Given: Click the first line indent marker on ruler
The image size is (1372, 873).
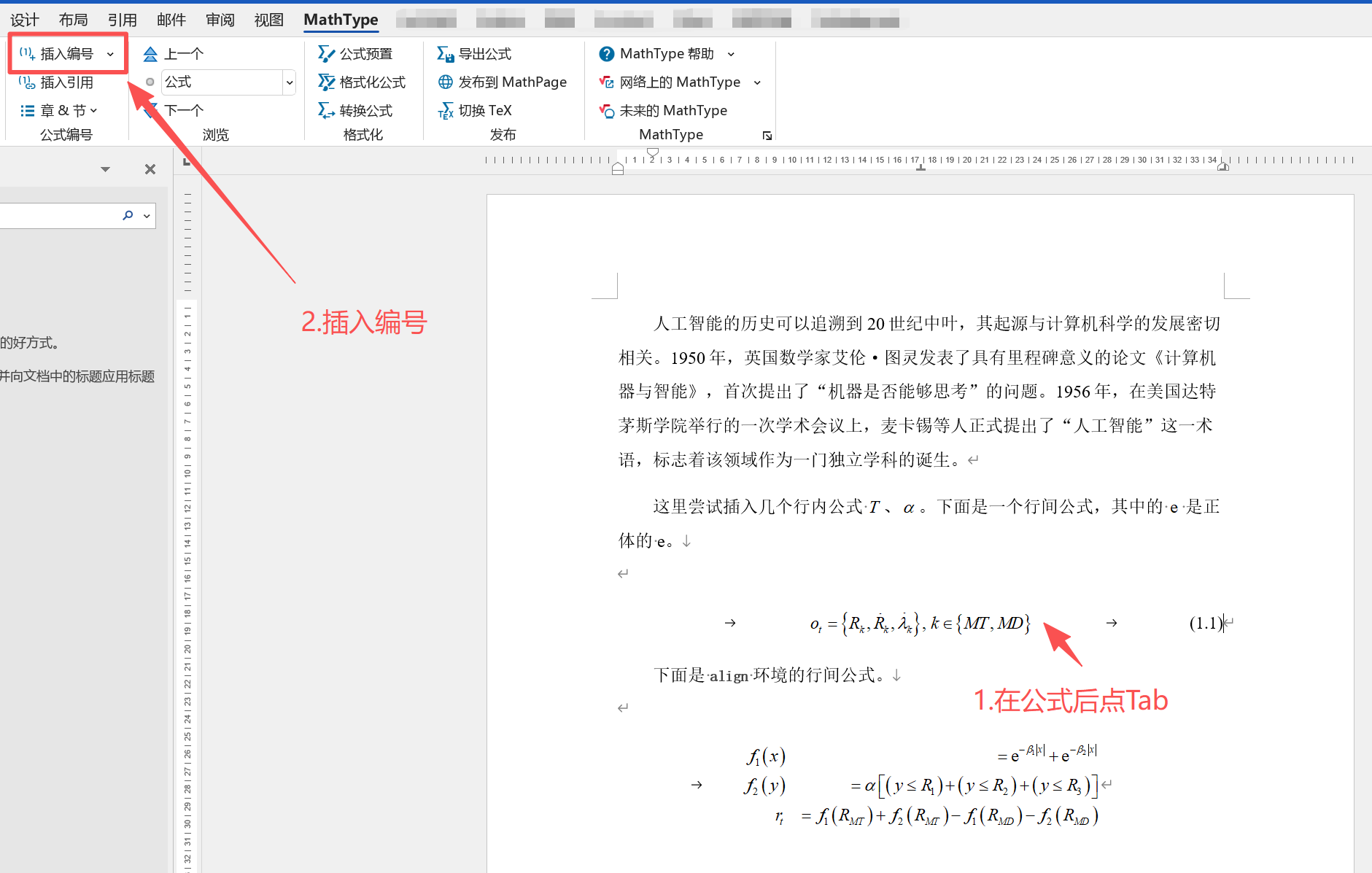Looking at the screenshot, I should (653, 153).
